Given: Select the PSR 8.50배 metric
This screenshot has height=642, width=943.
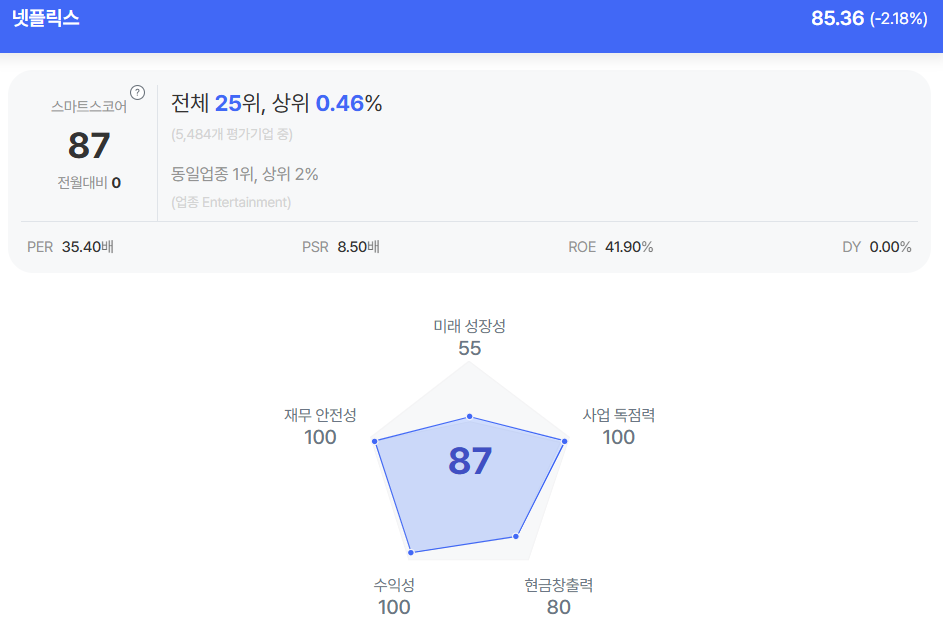Looking at the screenshot, I should 340,247.
